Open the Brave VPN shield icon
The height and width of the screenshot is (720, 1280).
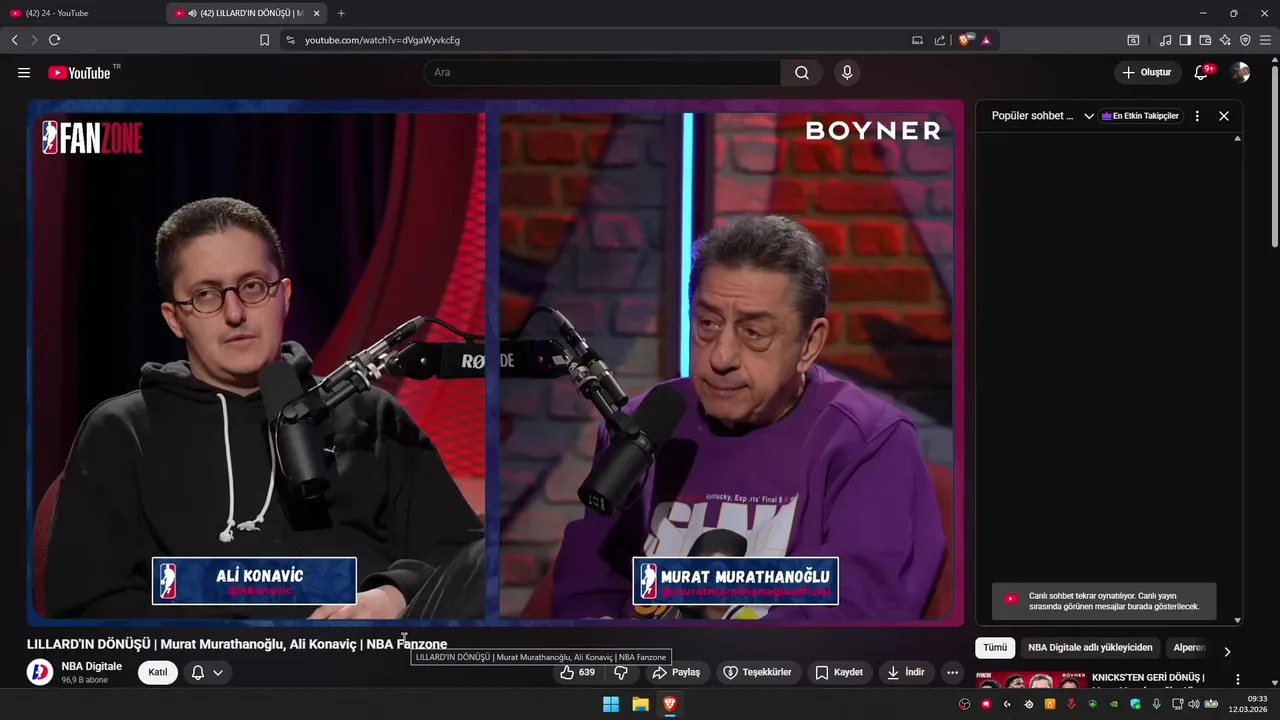1245,40
